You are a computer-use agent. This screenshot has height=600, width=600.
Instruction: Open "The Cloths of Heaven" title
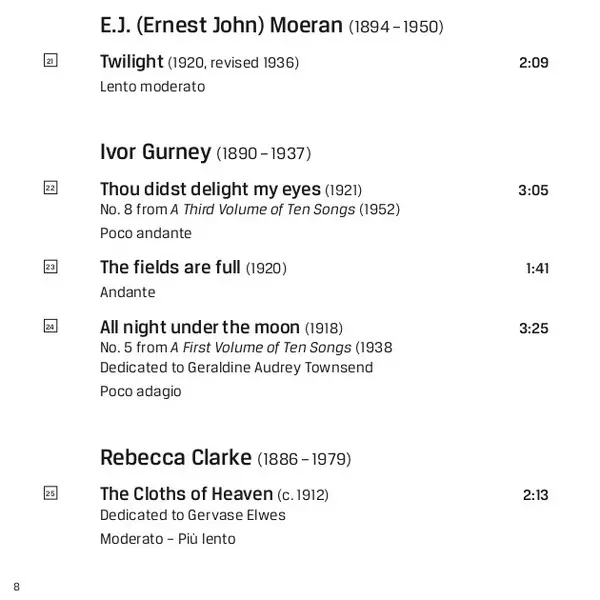tap(186, 494)
